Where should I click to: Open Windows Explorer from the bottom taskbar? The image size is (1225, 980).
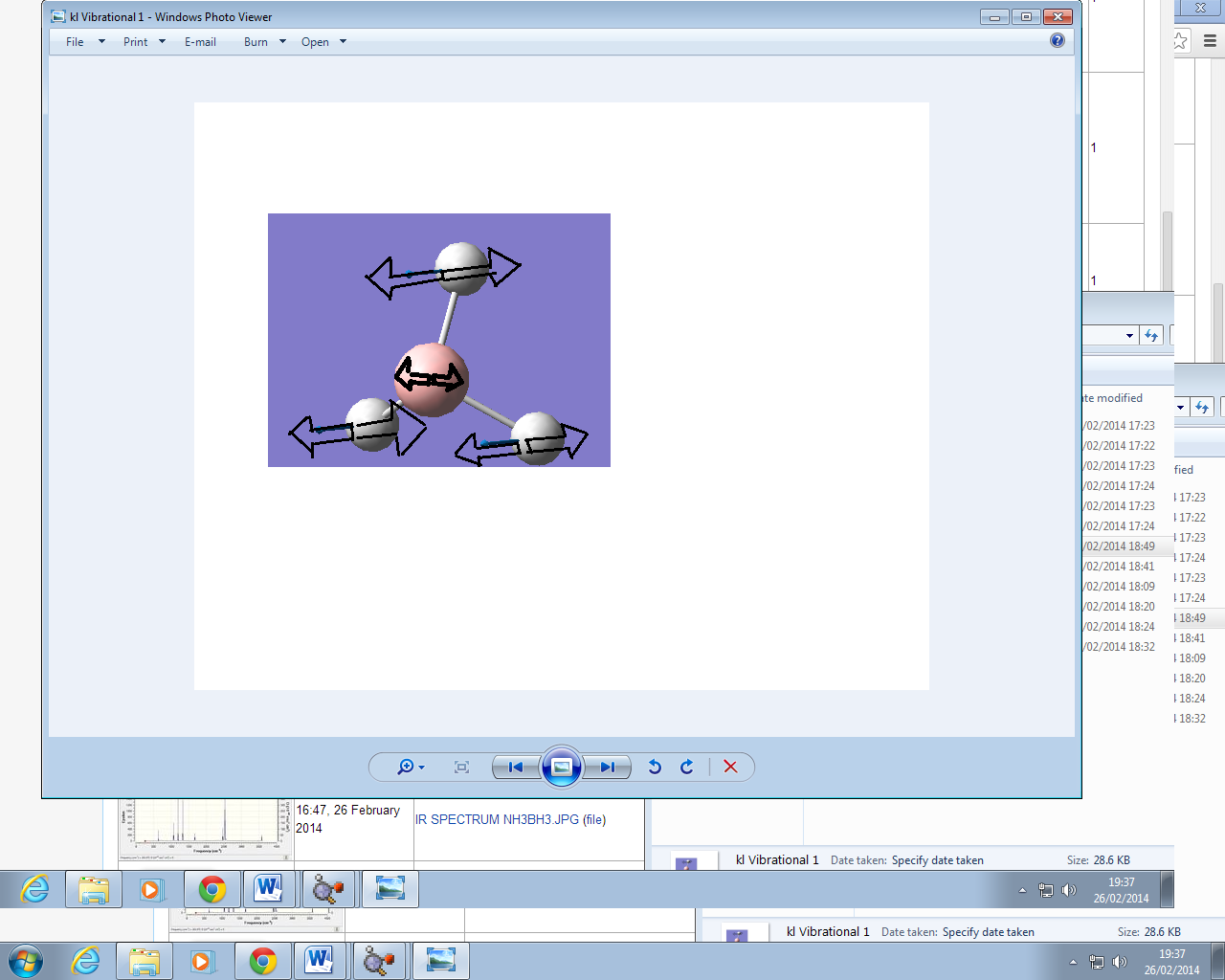pos(145,961)
